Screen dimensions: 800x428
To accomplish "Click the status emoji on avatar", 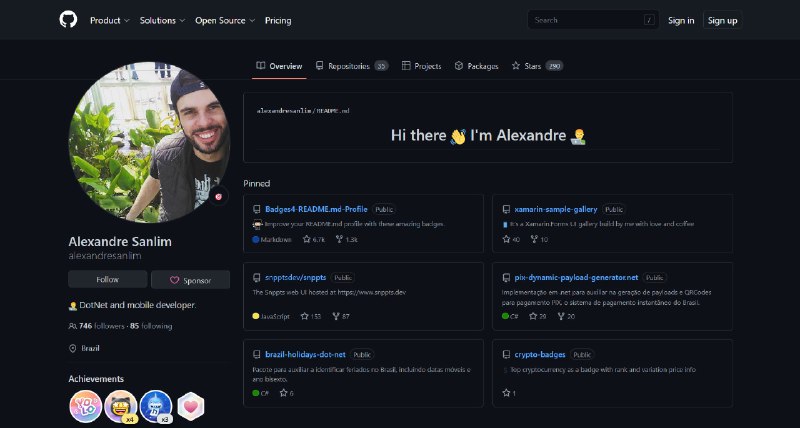I will point(218,196).
